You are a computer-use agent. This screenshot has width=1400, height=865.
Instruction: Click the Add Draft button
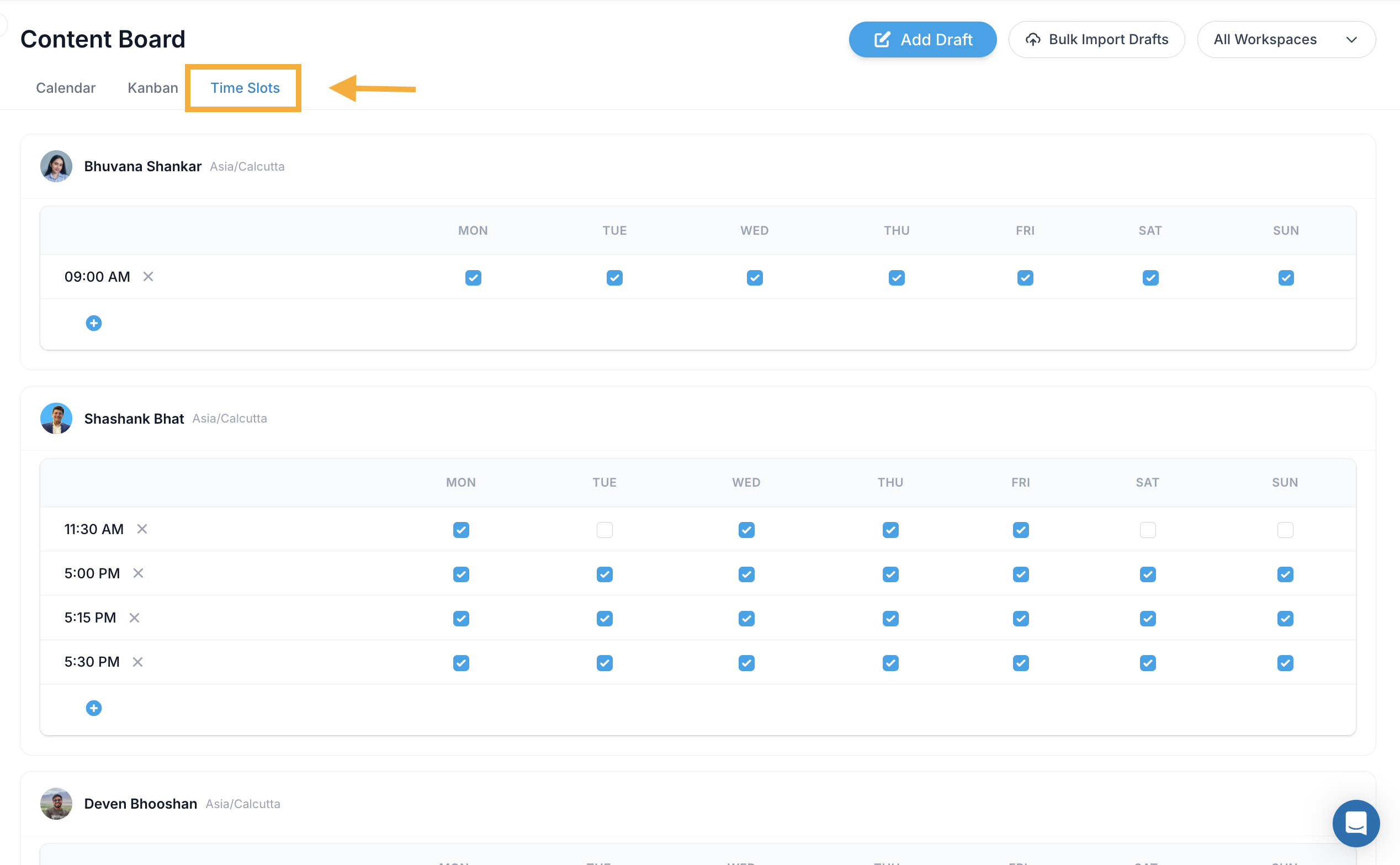point(922,39)
